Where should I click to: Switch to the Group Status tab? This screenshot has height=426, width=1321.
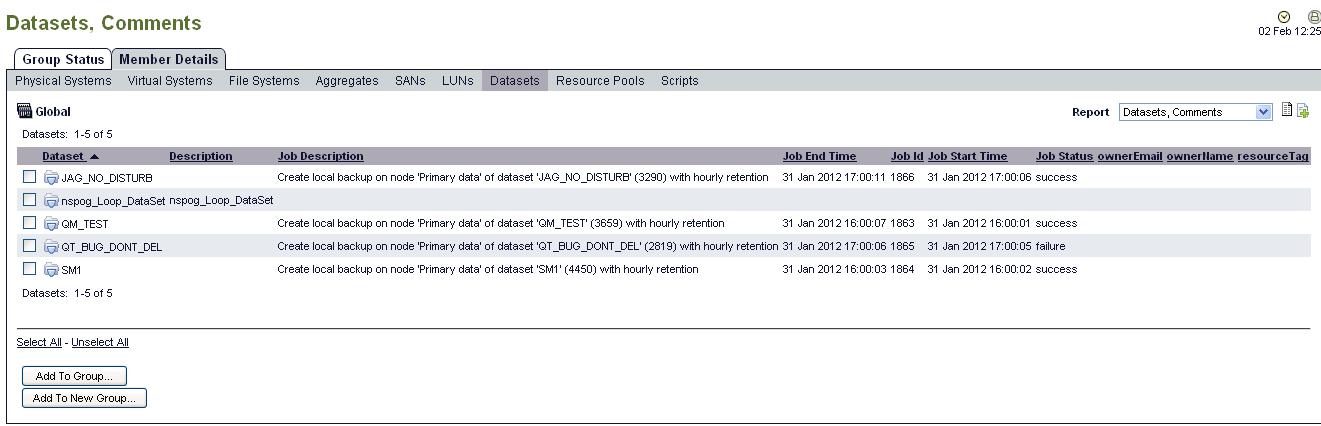pos(63,59)
